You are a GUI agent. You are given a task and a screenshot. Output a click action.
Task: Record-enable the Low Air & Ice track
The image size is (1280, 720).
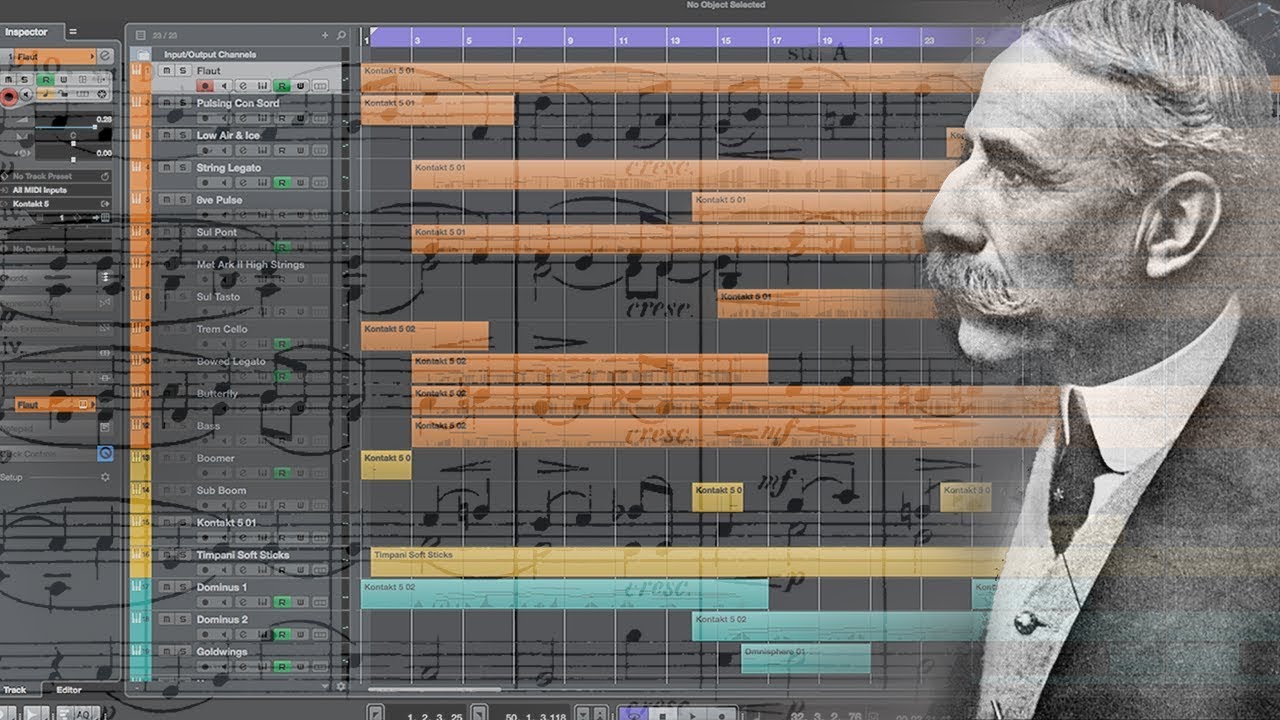tap(205, 151)
